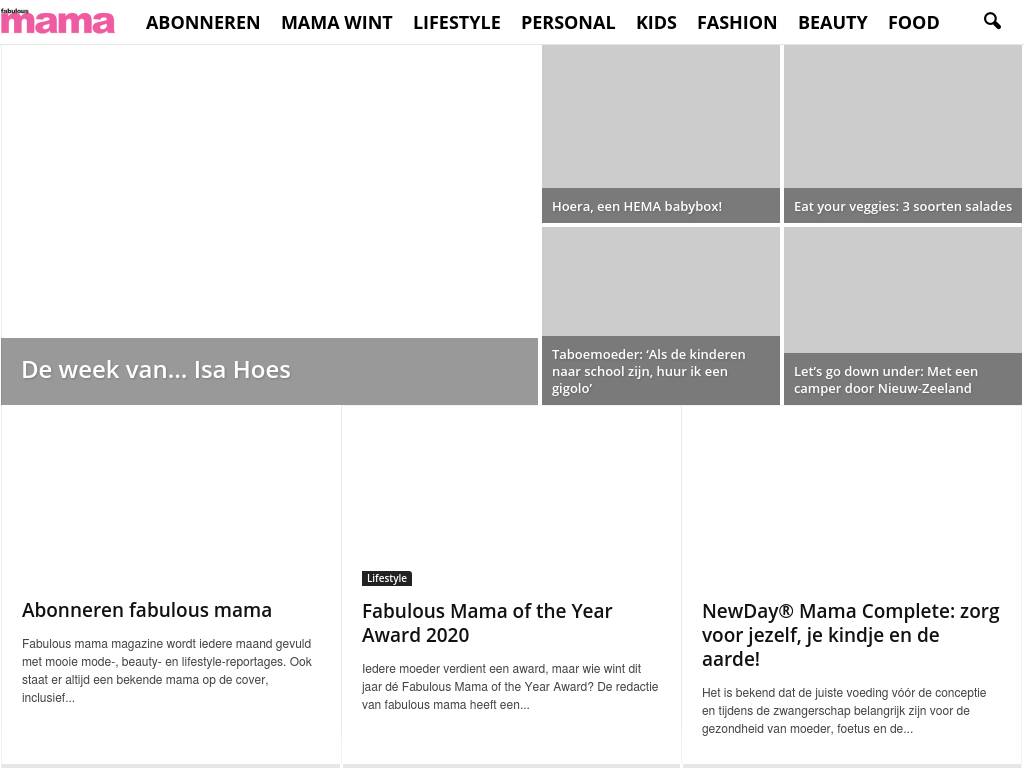Go to the LIFESTYLE section

[x=456, y=22]
